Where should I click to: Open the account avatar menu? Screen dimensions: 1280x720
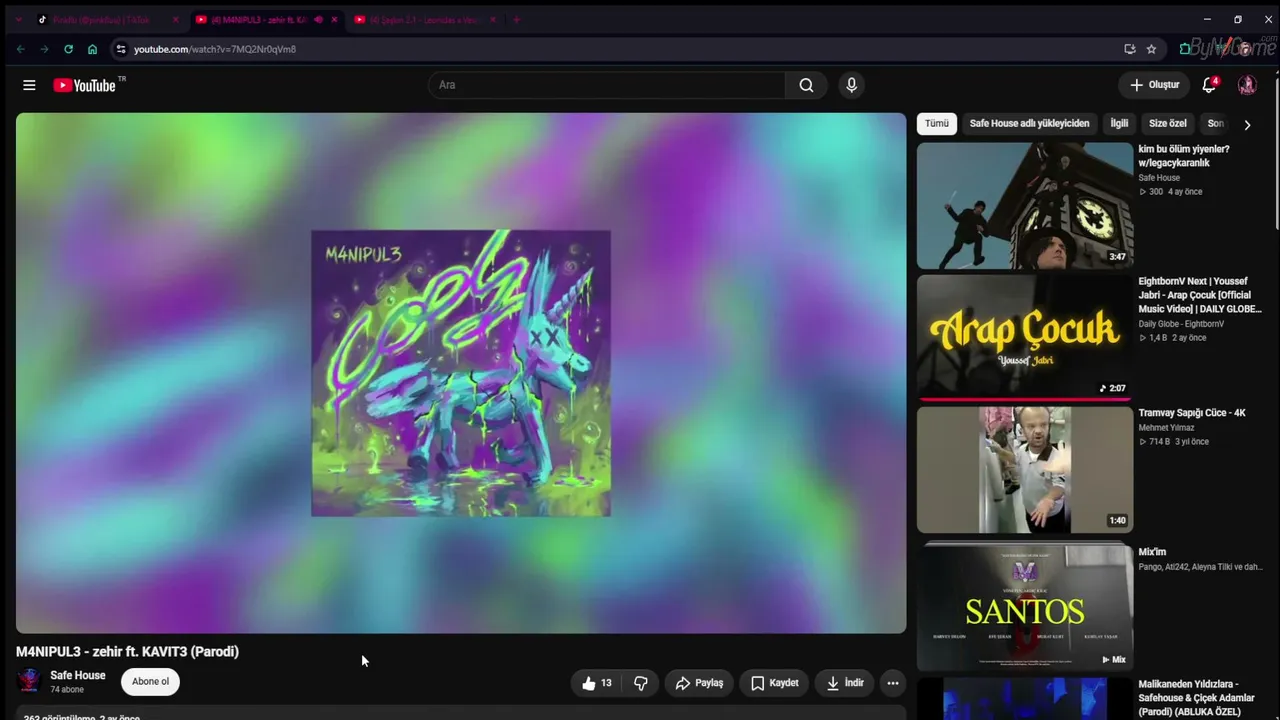click(1247, 85)
